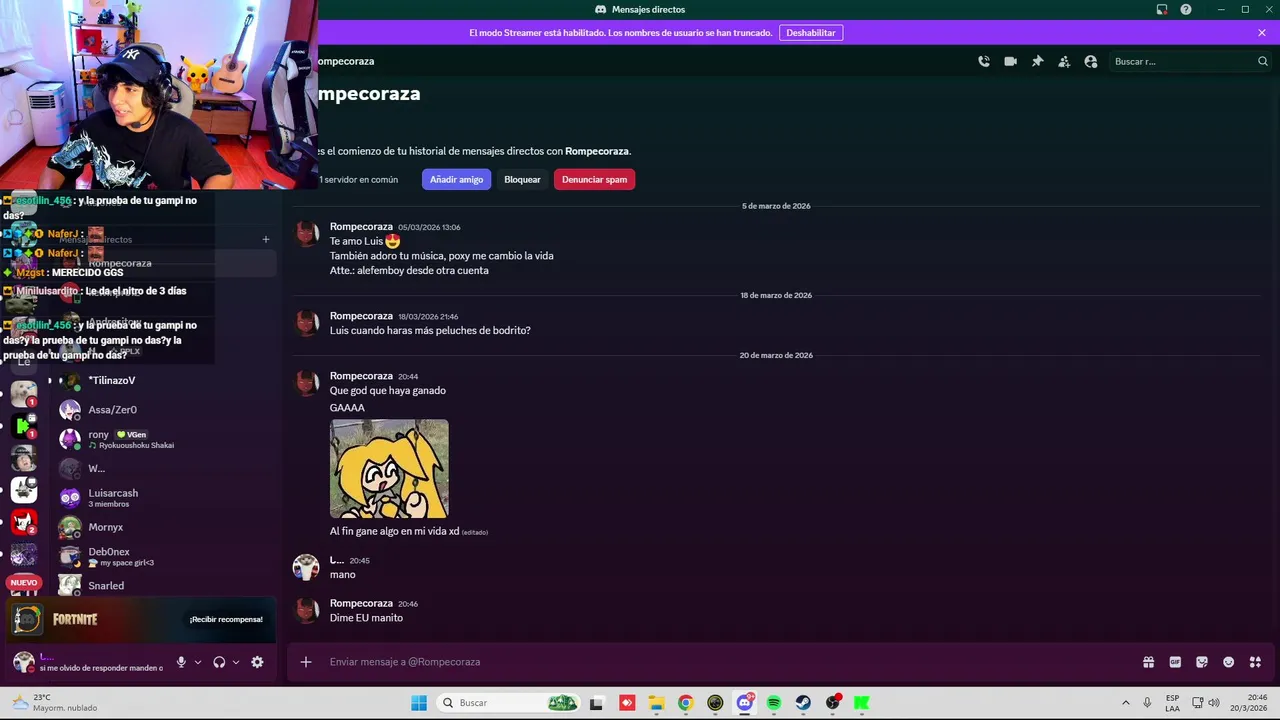Open the Deb0nex direct message
Viewport: 1280px width, 720px height.
click(165, 556)
